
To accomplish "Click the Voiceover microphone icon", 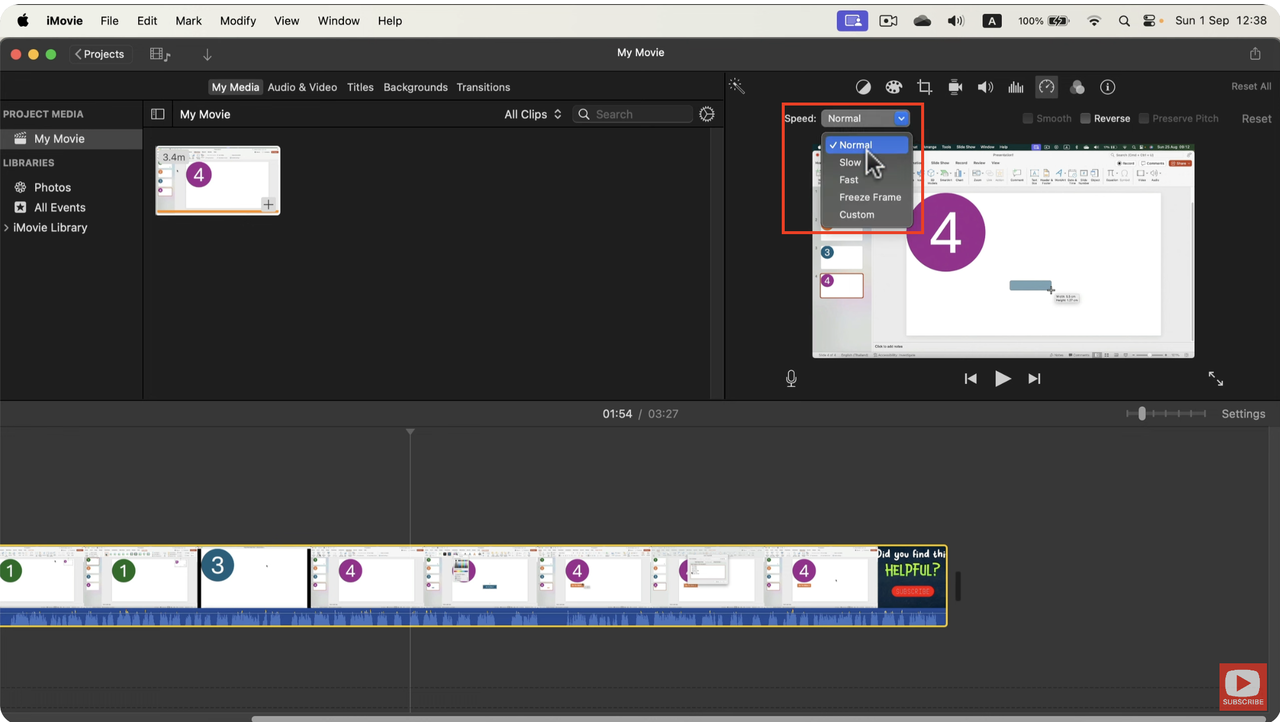I will (790, 378).
